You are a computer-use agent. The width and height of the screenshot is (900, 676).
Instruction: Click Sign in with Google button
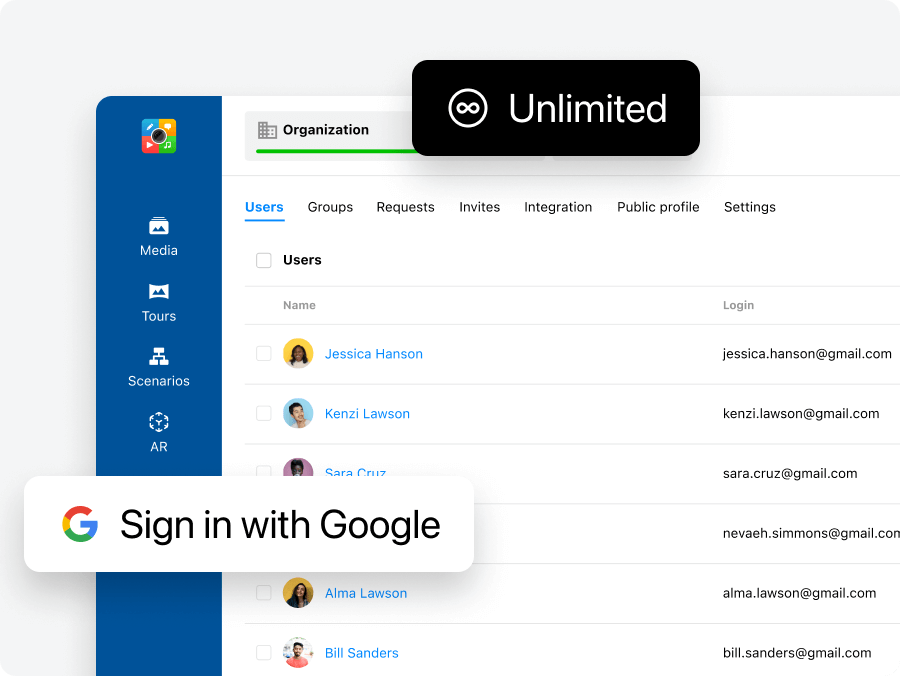[x=249, y=524]
